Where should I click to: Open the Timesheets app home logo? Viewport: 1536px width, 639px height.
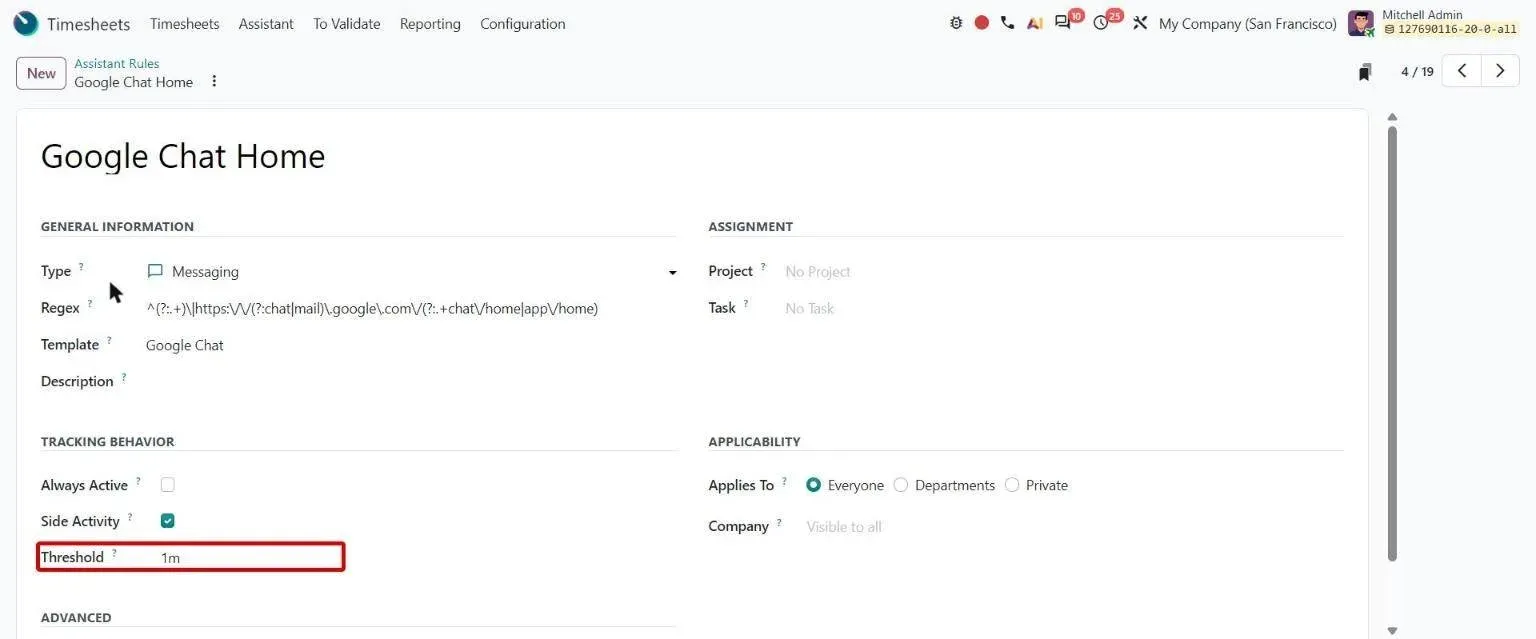click(26, 23)
